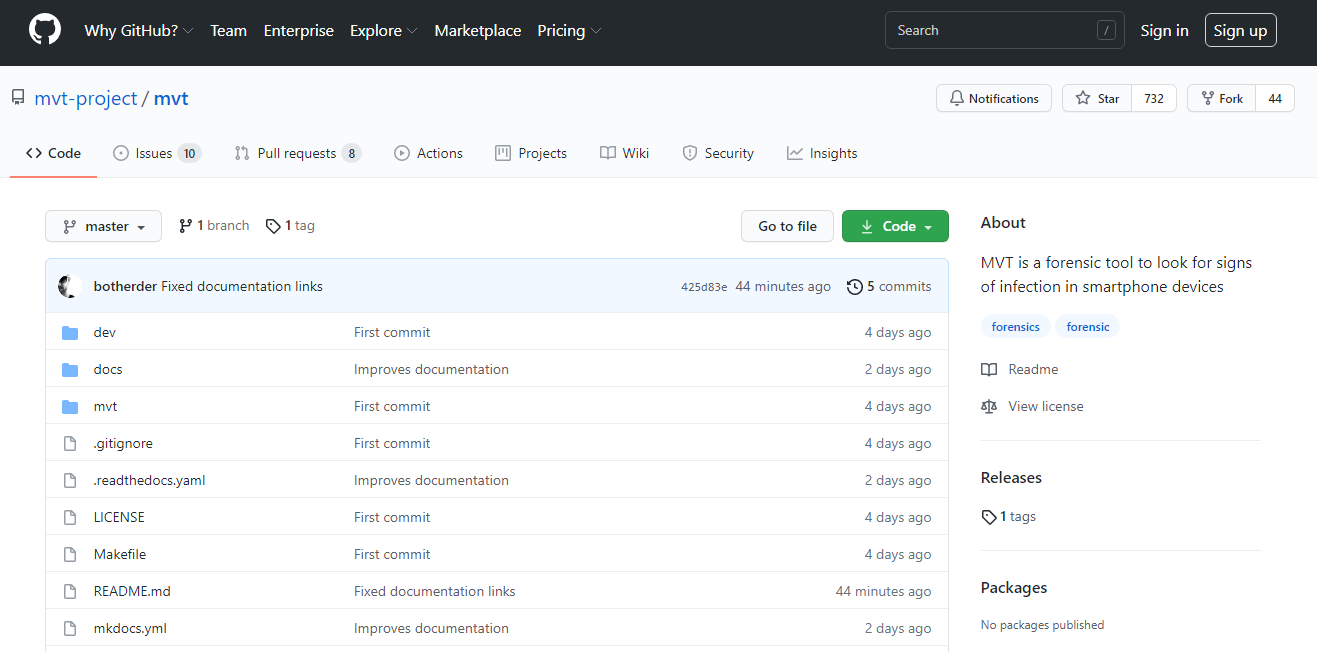Click the tag icon next to 1 tag
This screenshot has height=652, width=1317.
(273, 226)
